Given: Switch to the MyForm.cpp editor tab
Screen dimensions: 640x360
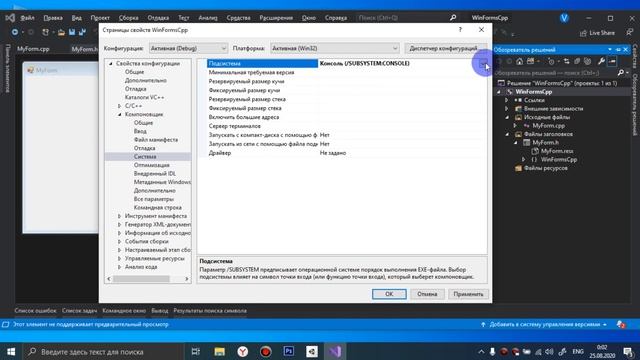Looking at the screenshot, I should pos(33,49).
